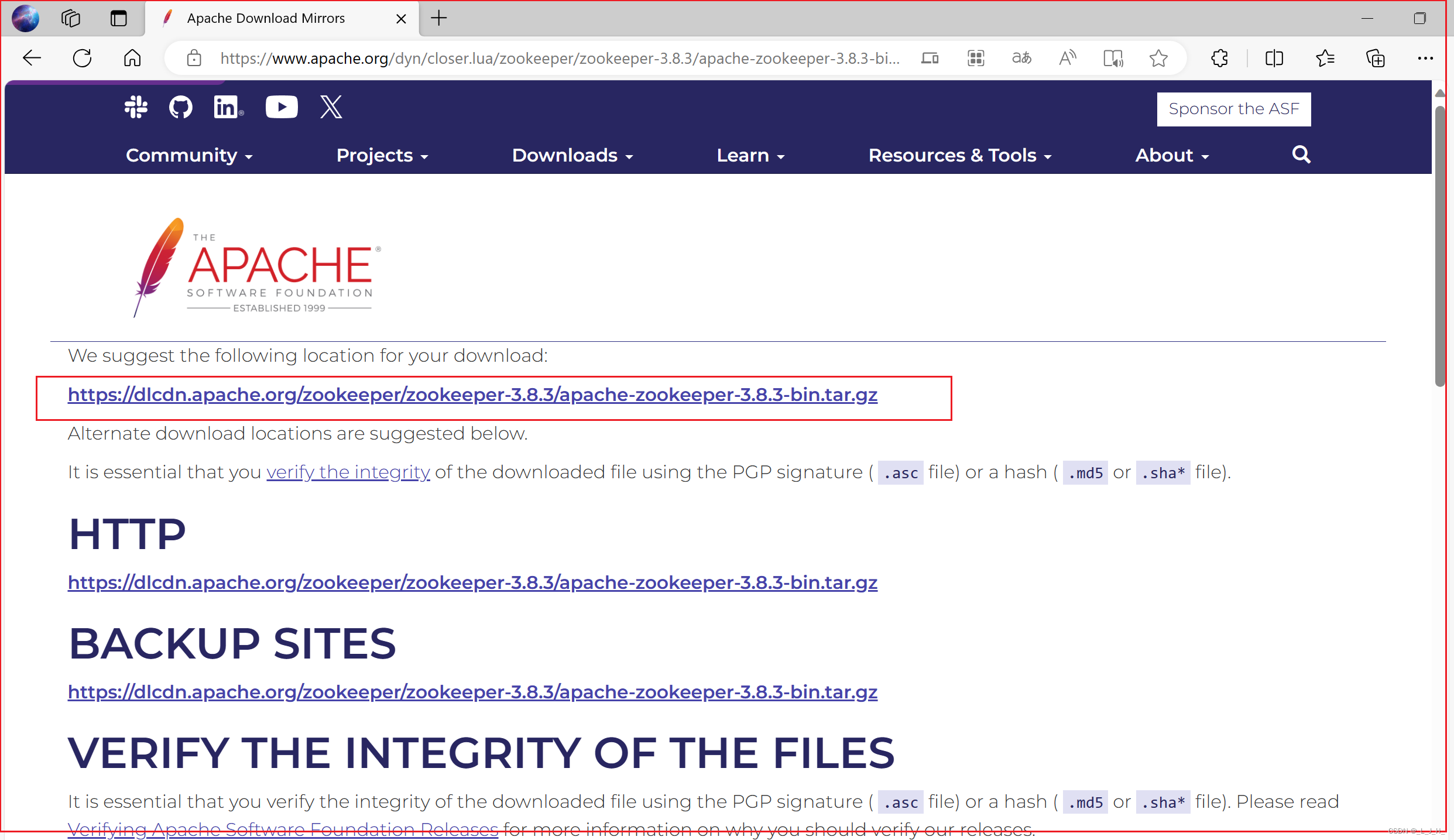Expand the Resources & Tools dropdown
This screenshot has height=840, width=1454.
tap(960, 155)
